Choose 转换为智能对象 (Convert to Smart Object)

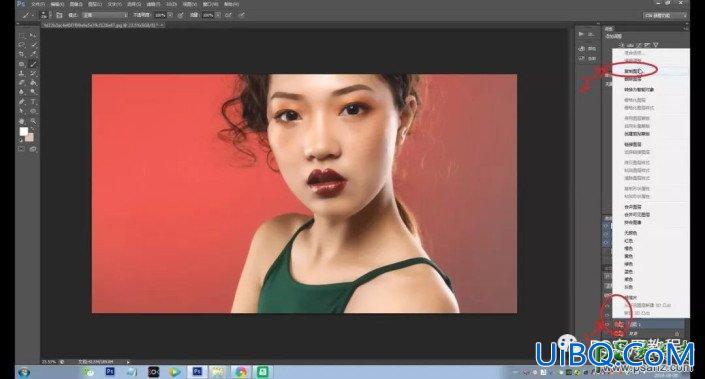639,89
